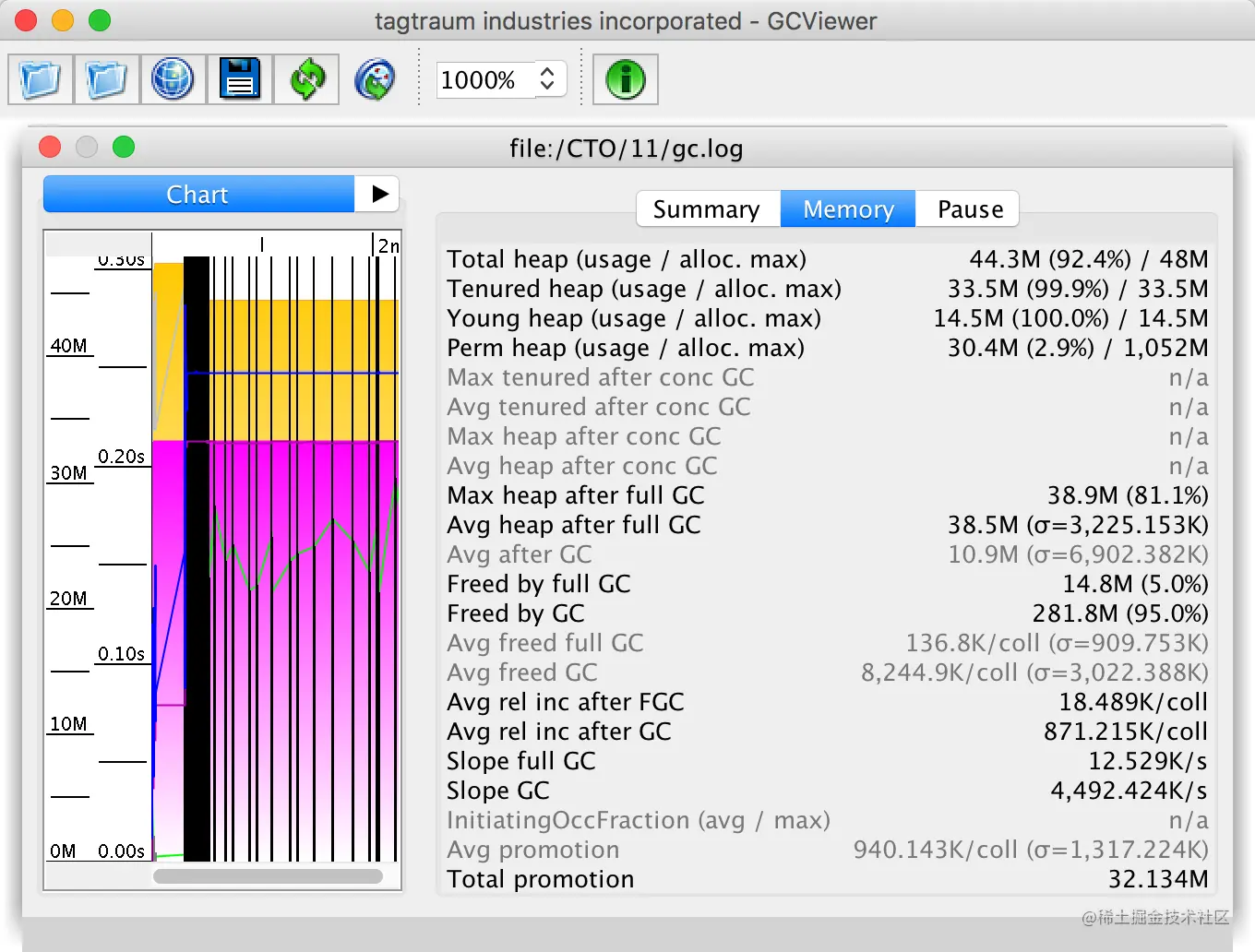
Task: Click the "Freed by full GC" label
Action: click(x=539, y=584)
